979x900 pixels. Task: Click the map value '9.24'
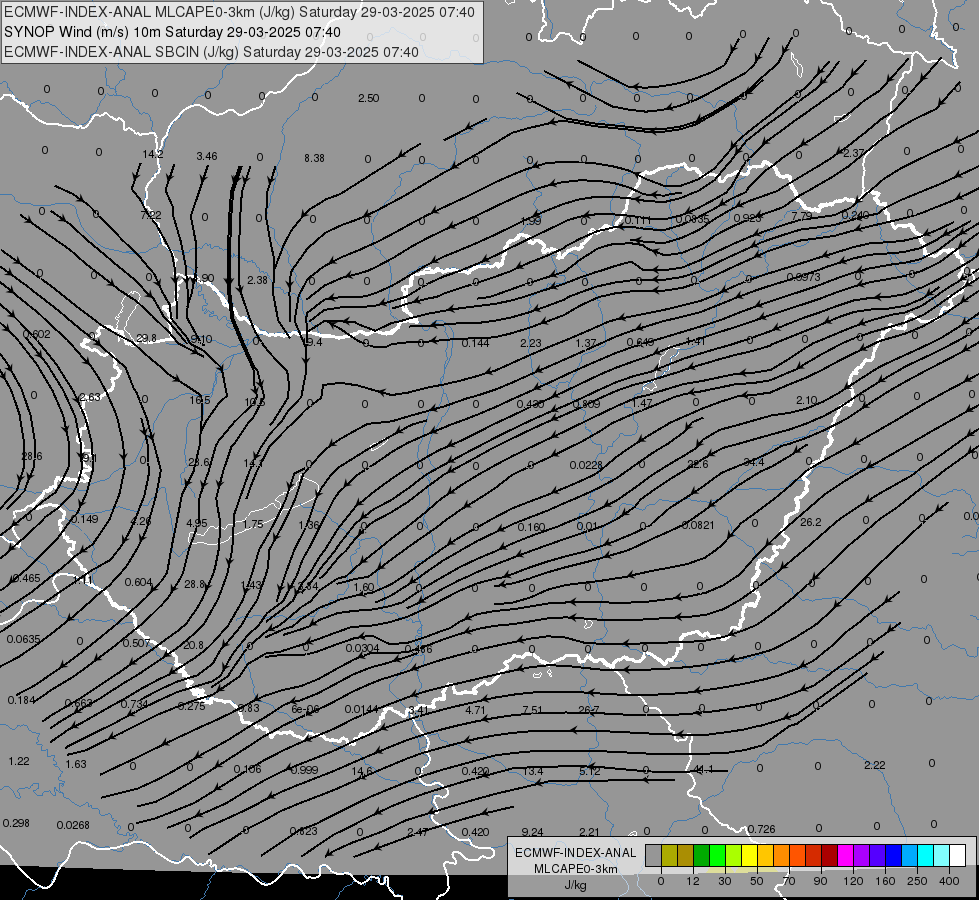(x=532, y=832)
